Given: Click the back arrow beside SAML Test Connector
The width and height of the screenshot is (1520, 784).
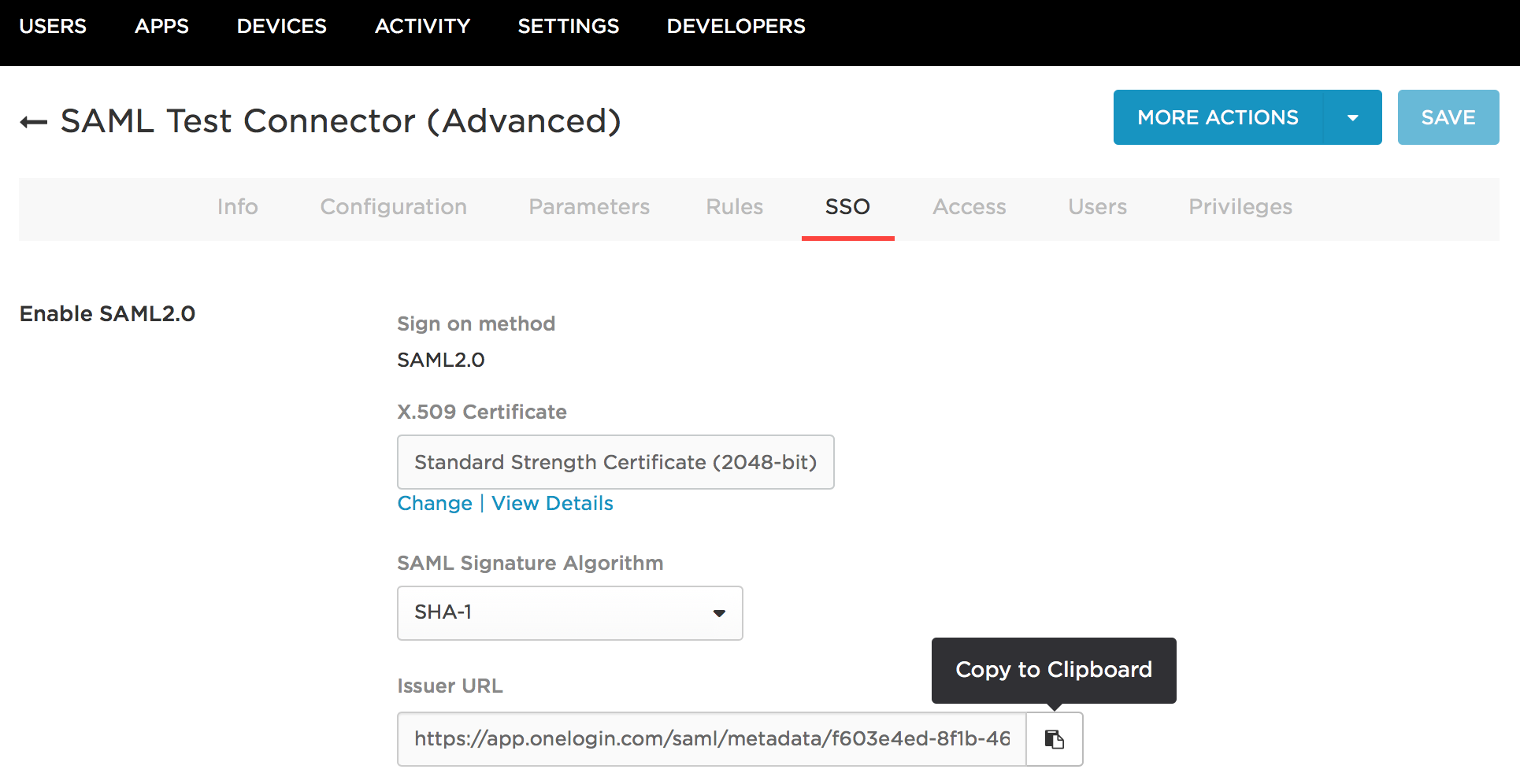Looking at the screenshot, I should pos(33,122).
